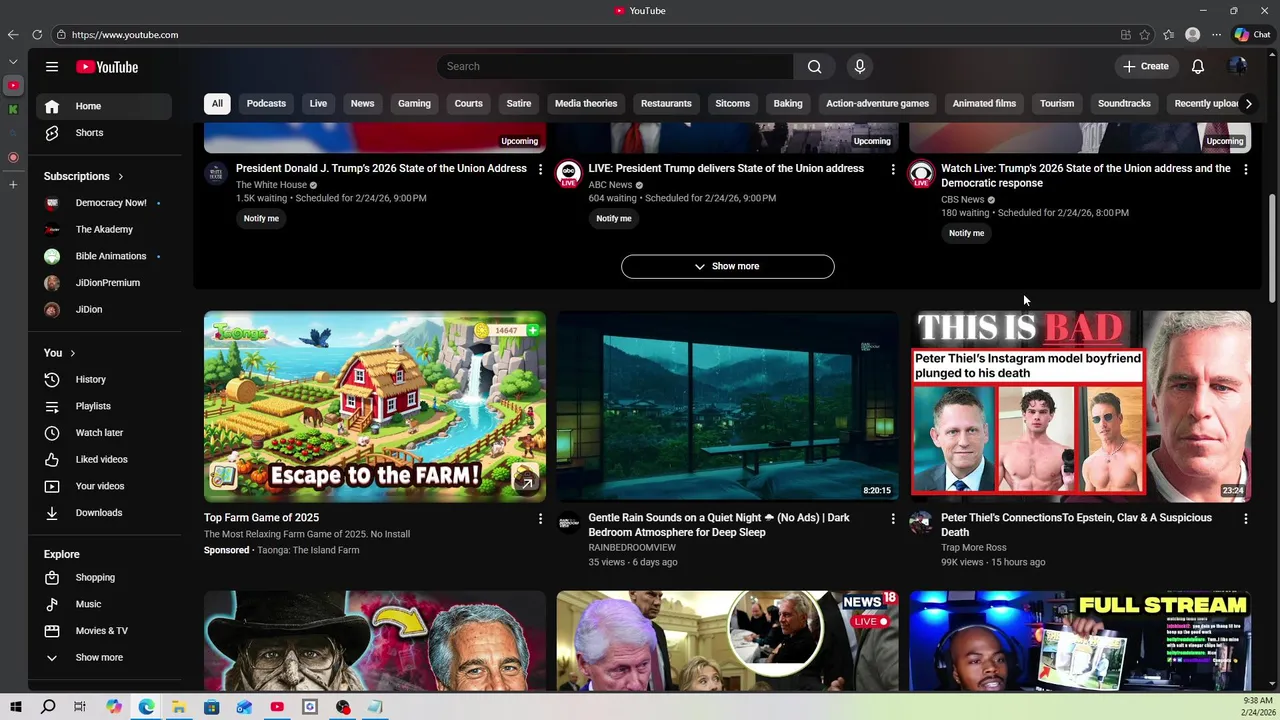The width and height of the screenshot is (1280, 720).
Task: Open the Escape to the FARM ad thumbnail
Action: 375,406
